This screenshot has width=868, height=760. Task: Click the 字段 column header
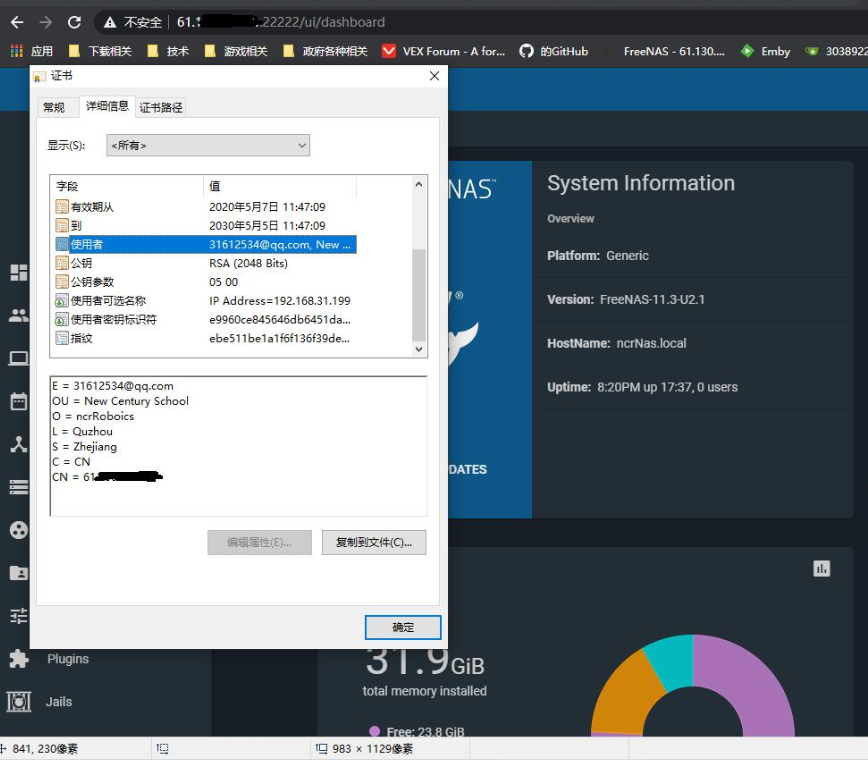pyautogui.click(x=126, y=186)
